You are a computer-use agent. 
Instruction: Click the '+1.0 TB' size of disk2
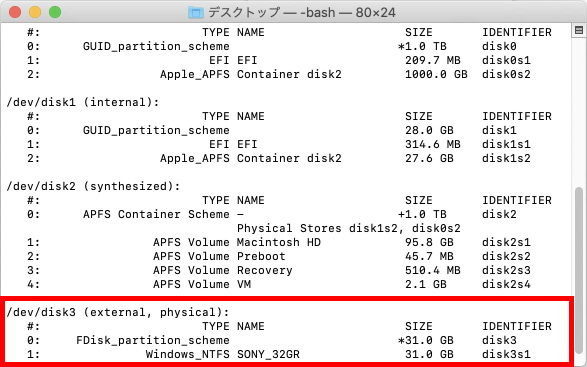(423, 214)
